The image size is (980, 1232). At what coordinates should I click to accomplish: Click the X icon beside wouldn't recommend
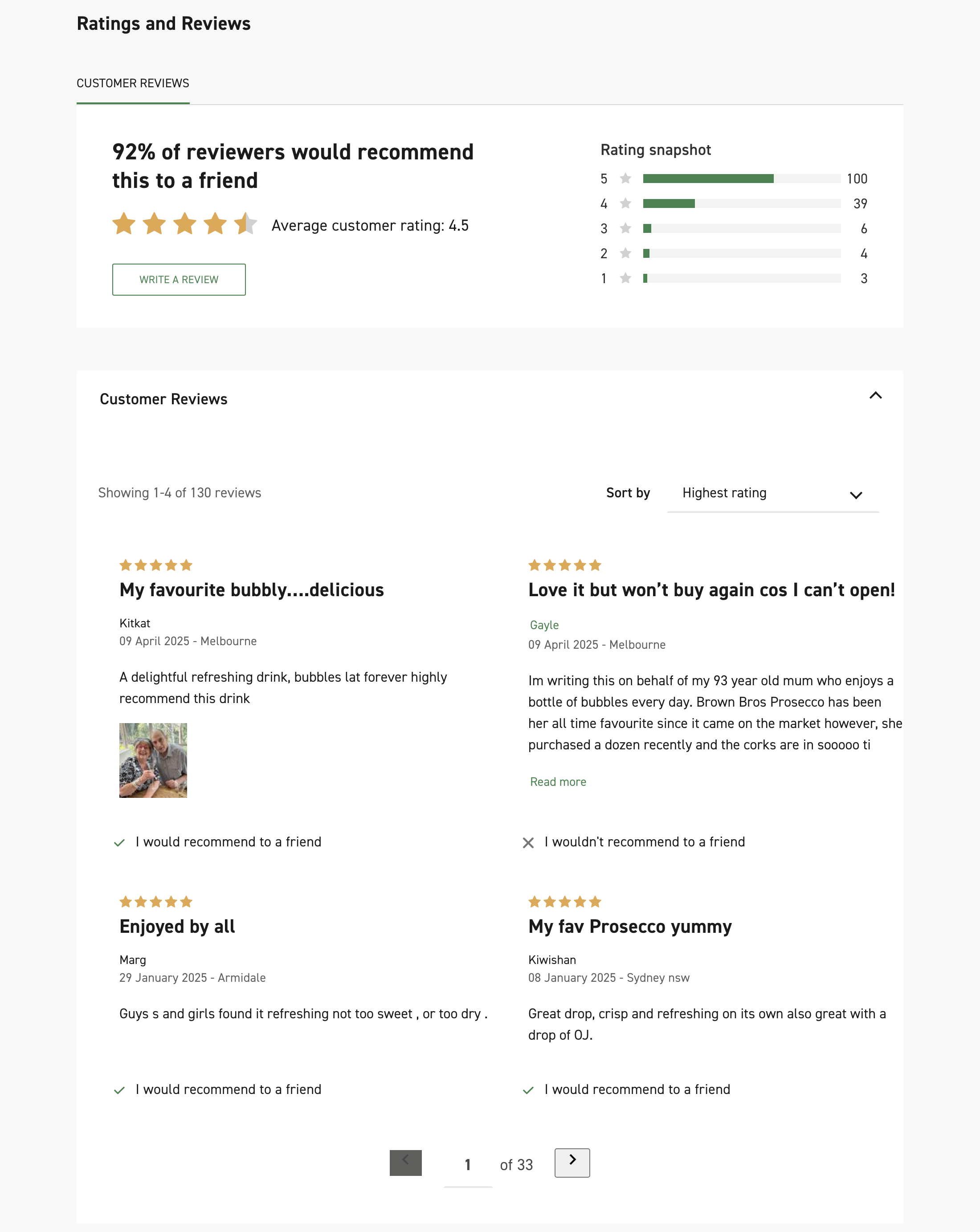pyautogui.click(x=528, y=843)
